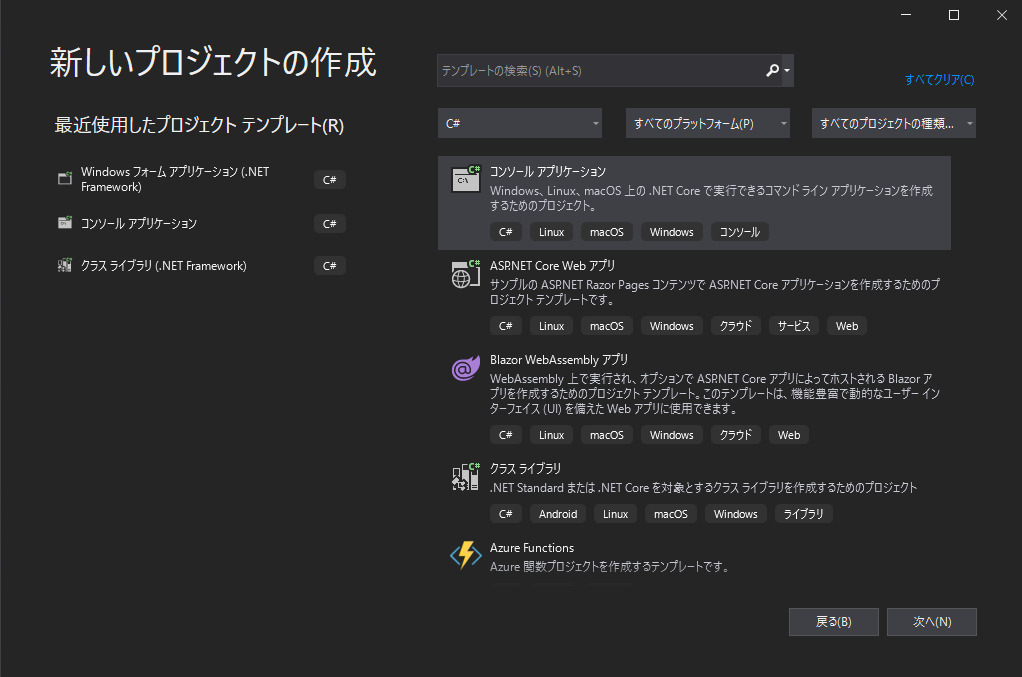Image resolution: width=1022 pixels, height=677 pixels.
Task: Select the macOS tag on Blazor WebAssembly
Action: [x=607, y=434]
